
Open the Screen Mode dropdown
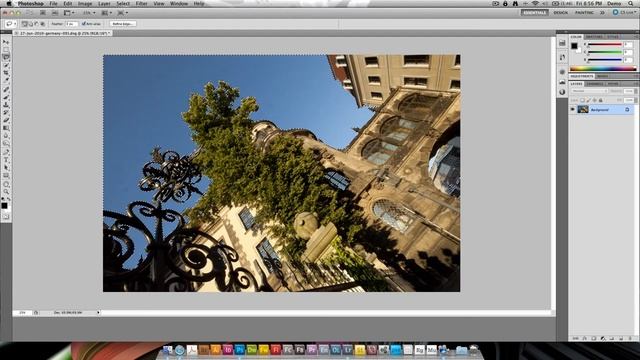[x=123, y=13]
